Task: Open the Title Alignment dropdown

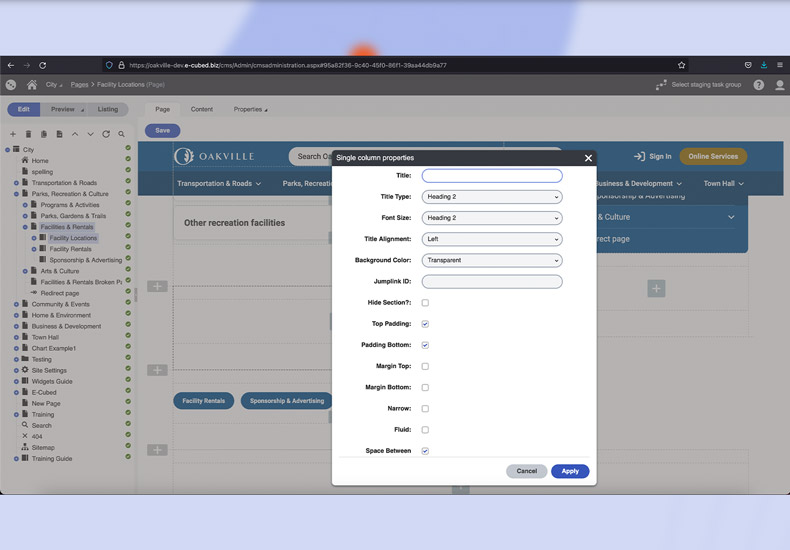Action: click(491, 239)
